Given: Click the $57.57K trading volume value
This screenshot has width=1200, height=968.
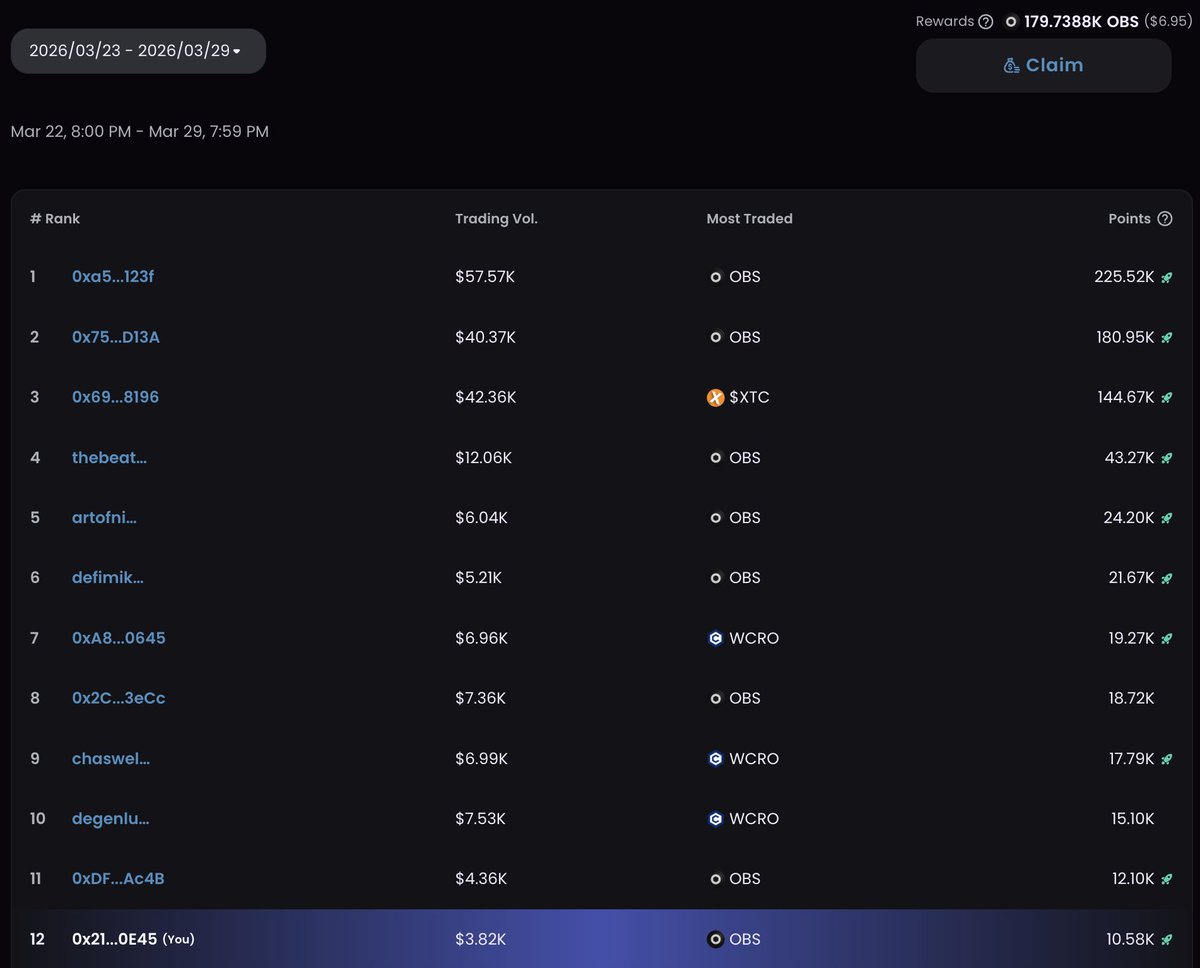Looking at the screenshot, I should [485, 277].
